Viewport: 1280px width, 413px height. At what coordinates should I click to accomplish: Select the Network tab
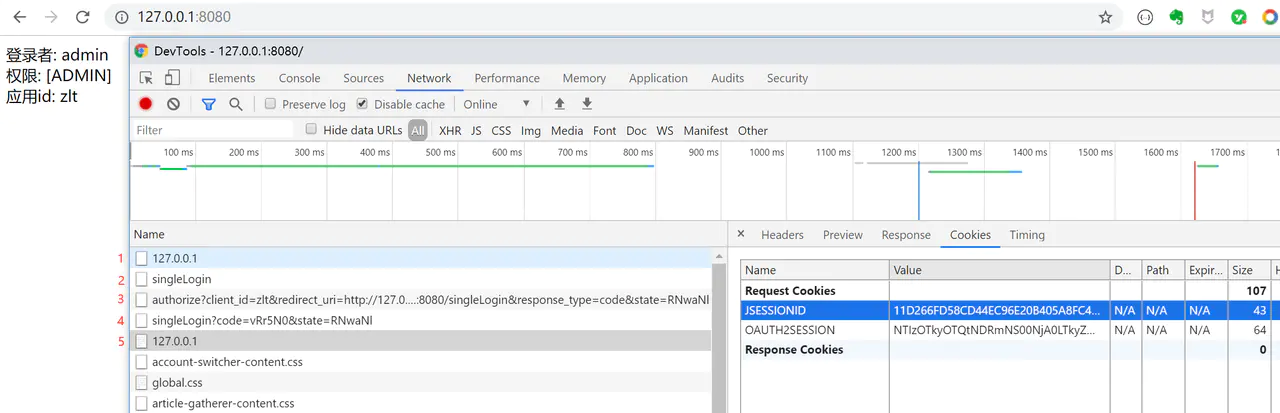(x=429, y=78)
